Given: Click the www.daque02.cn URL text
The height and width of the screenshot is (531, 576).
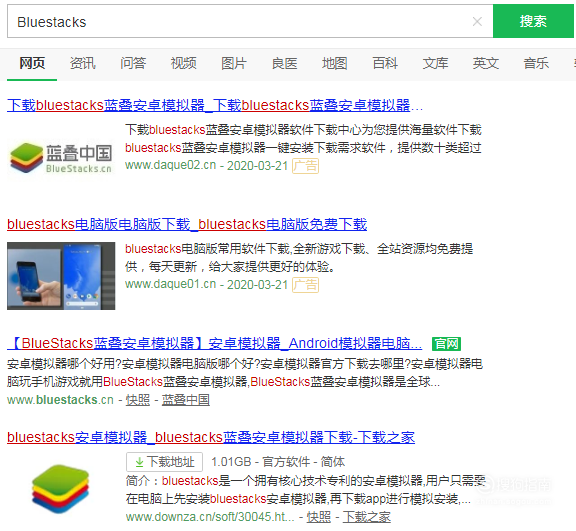Looking at the screenshot, I should tap(170, 166).
